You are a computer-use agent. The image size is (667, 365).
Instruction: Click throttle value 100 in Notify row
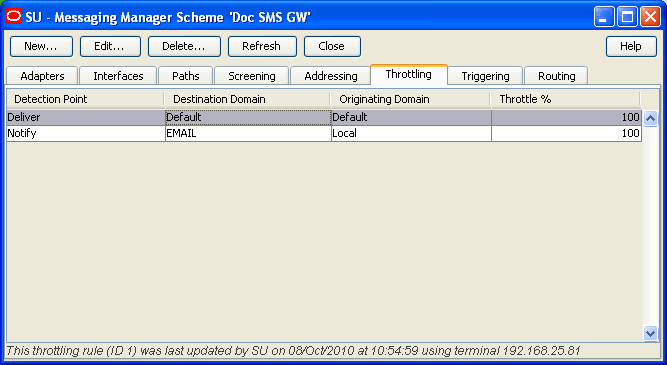[x=566, y=133]
